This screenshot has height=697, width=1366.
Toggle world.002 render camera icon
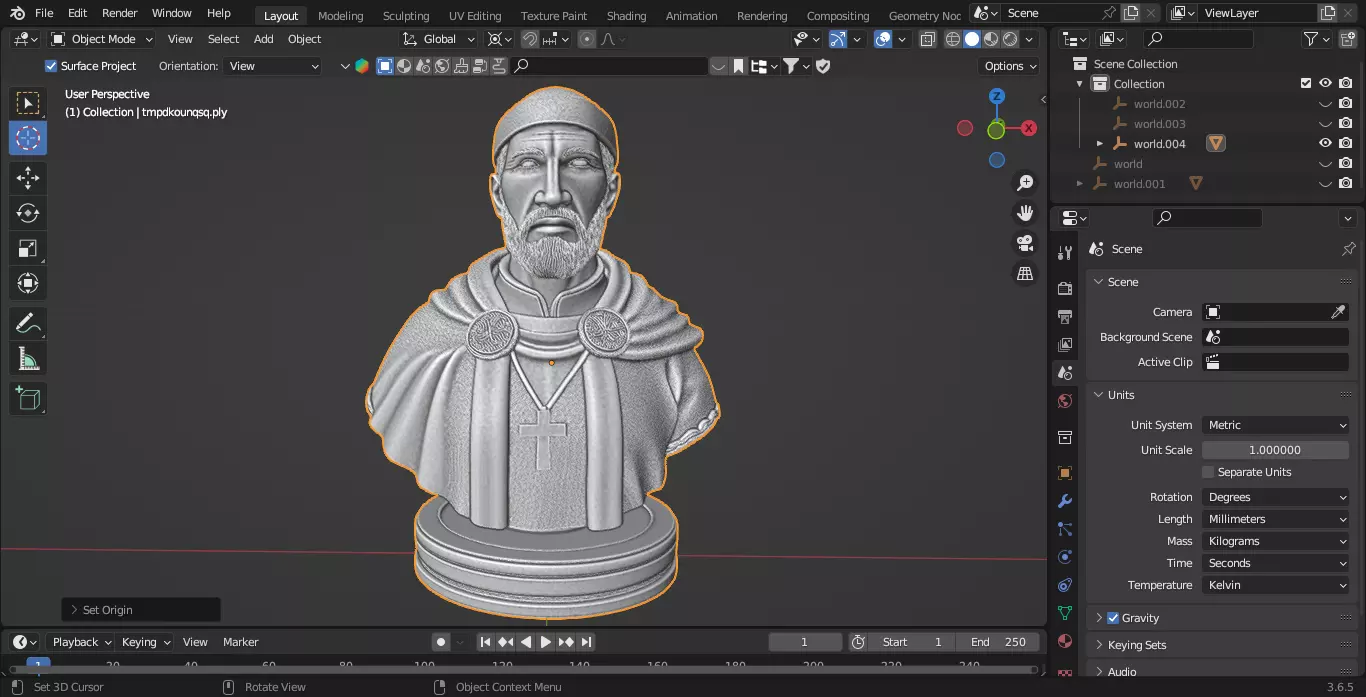(x=1346, y=104)
